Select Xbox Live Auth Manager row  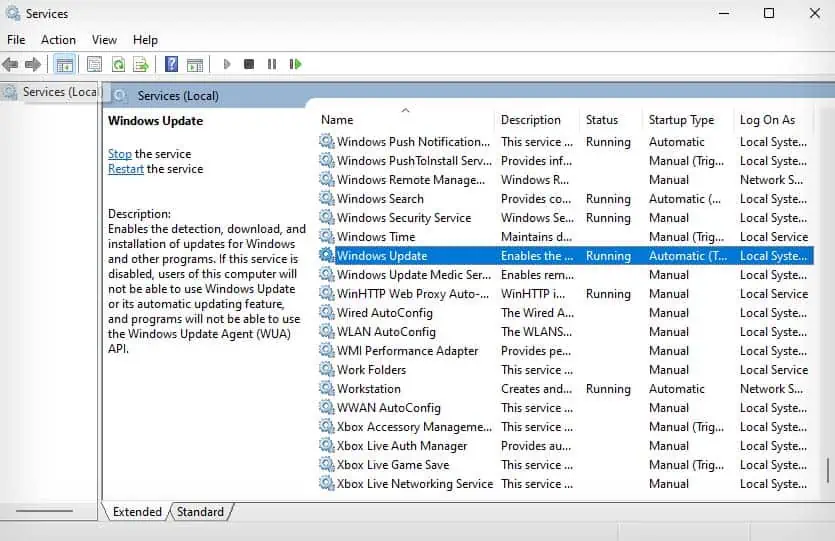click(x=566, y=446)
